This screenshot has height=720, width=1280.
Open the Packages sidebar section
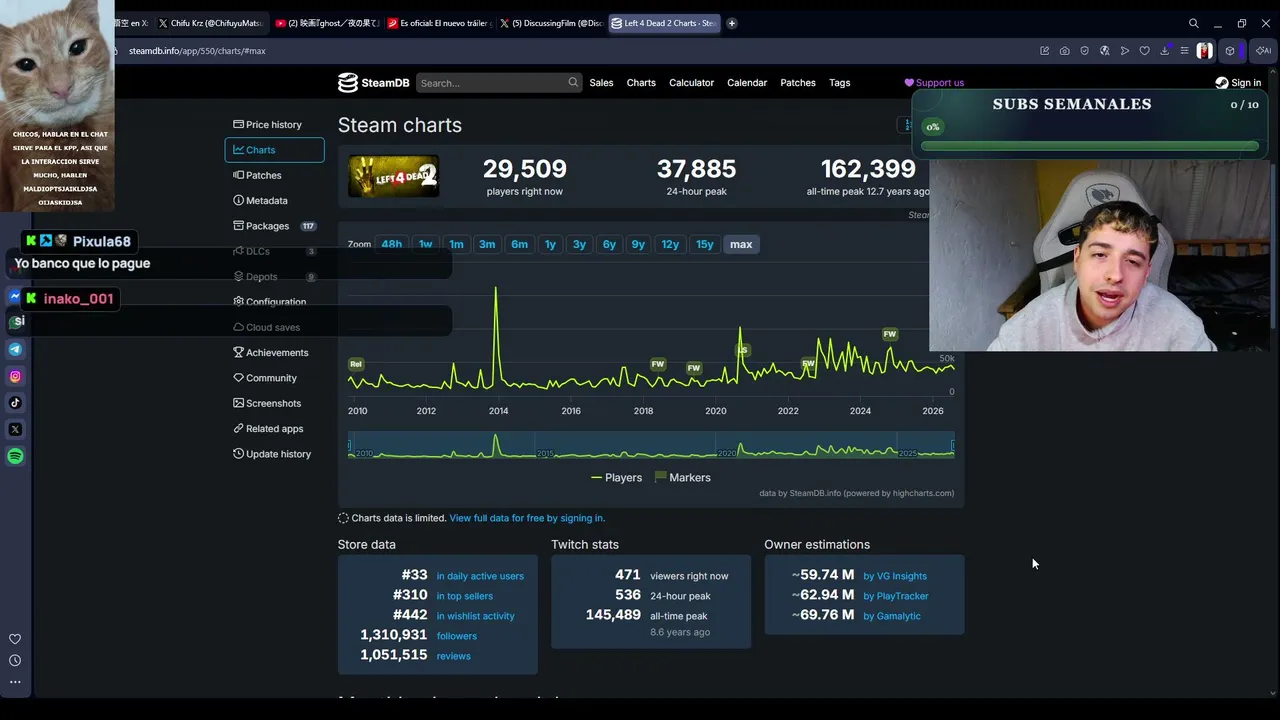click(274, 226)
